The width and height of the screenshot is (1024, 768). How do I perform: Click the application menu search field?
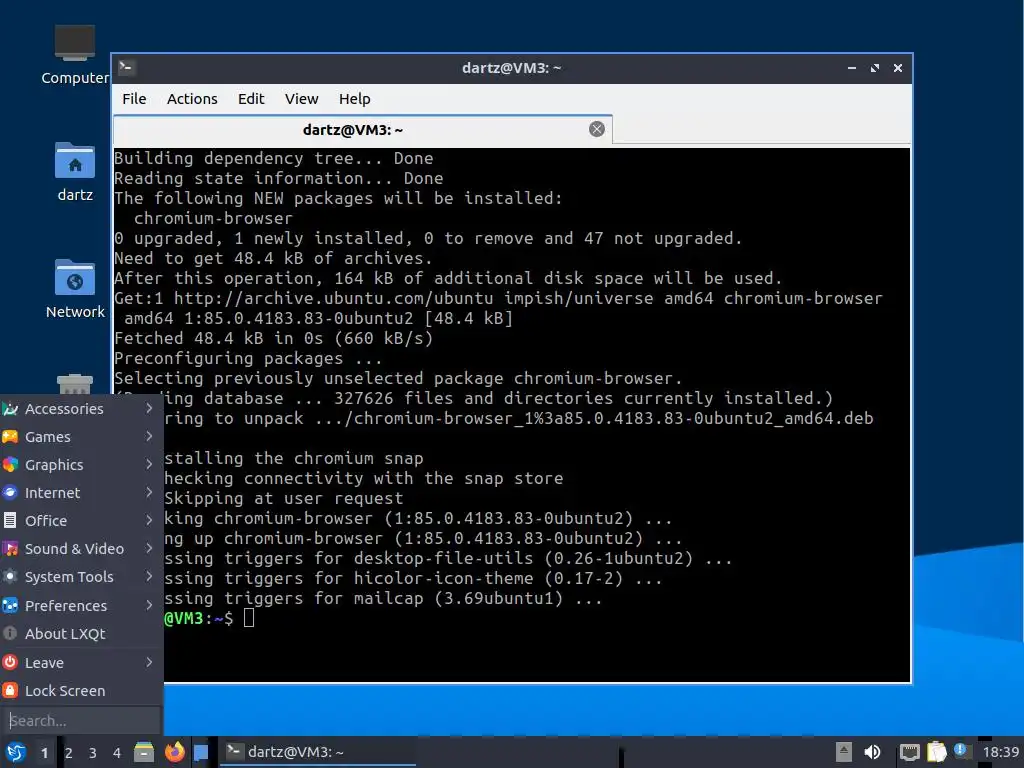[x=81, y=721]
